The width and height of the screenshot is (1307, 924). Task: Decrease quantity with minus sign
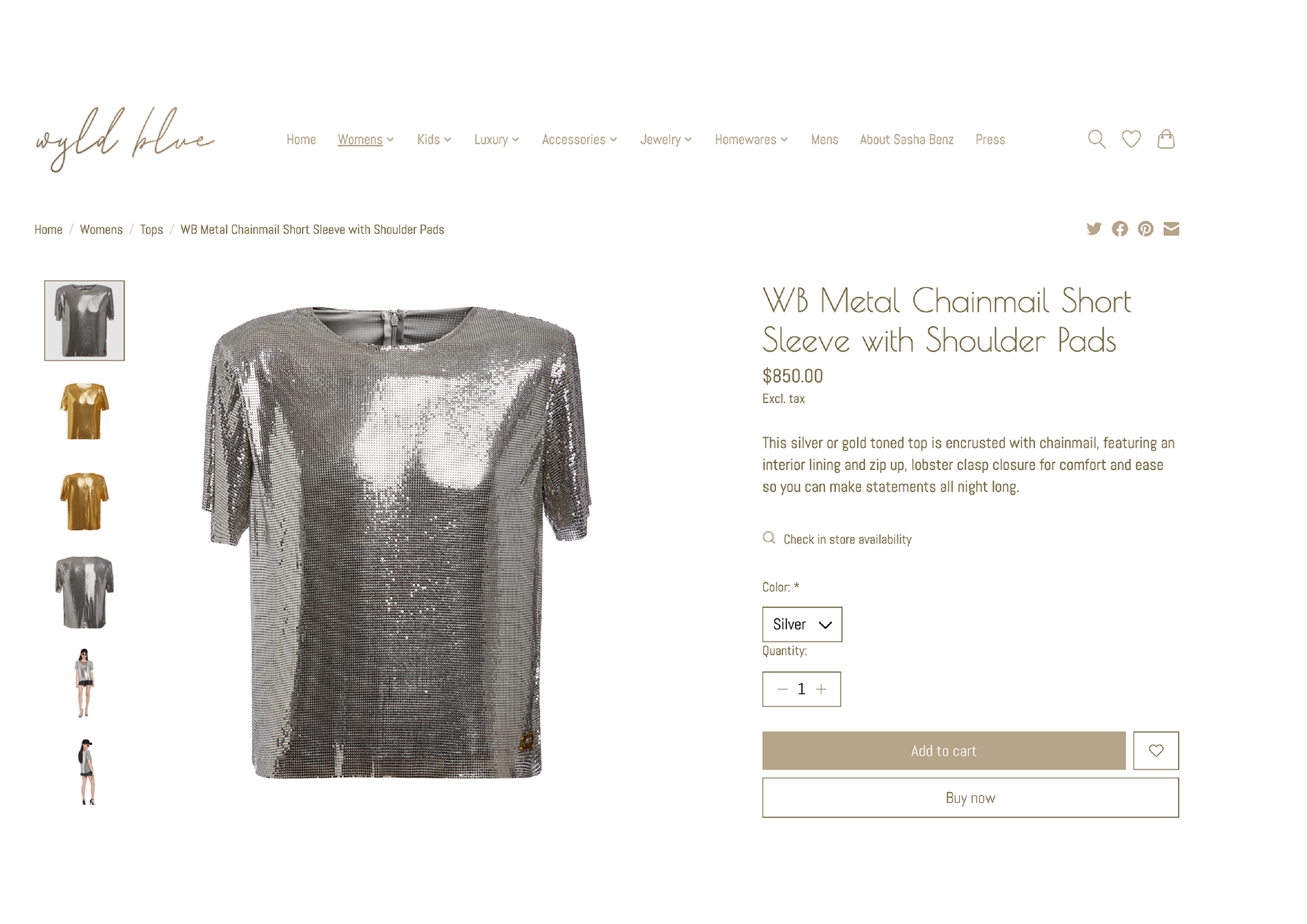click(782, 689)
